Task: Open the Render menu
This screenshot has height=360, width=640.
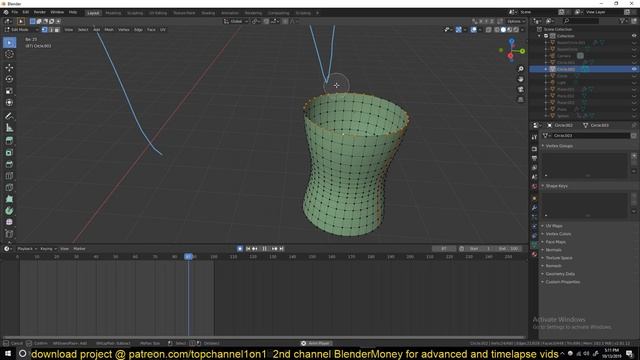Action: pyautogui.click(x=40, y=12)
